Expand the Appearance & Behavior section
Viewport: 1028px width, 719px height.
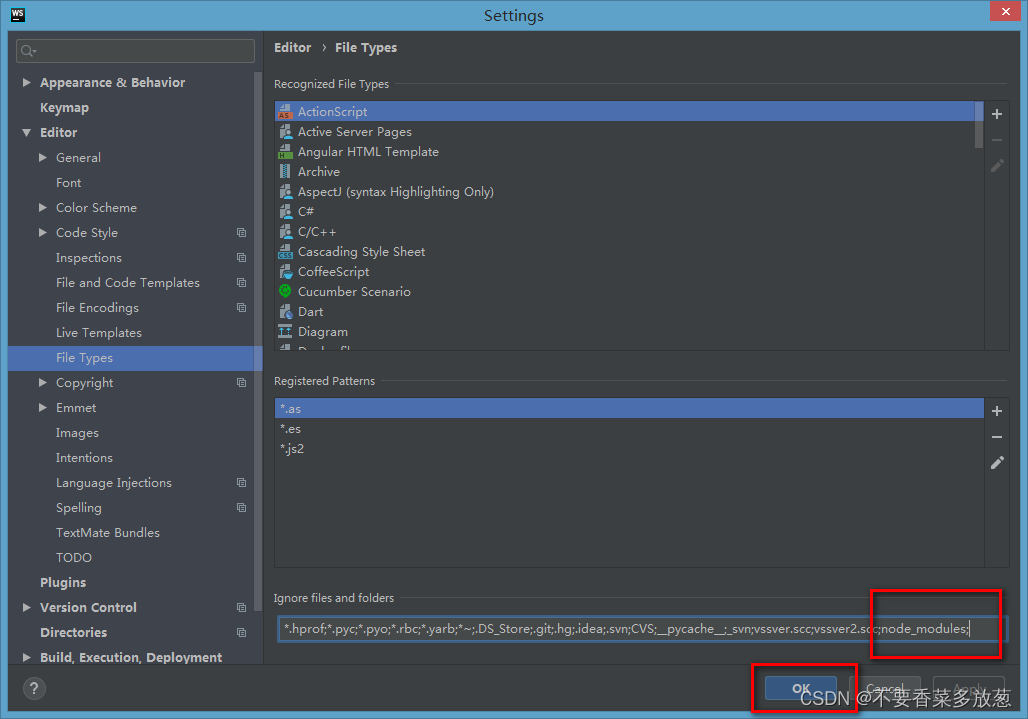(26, 82)
